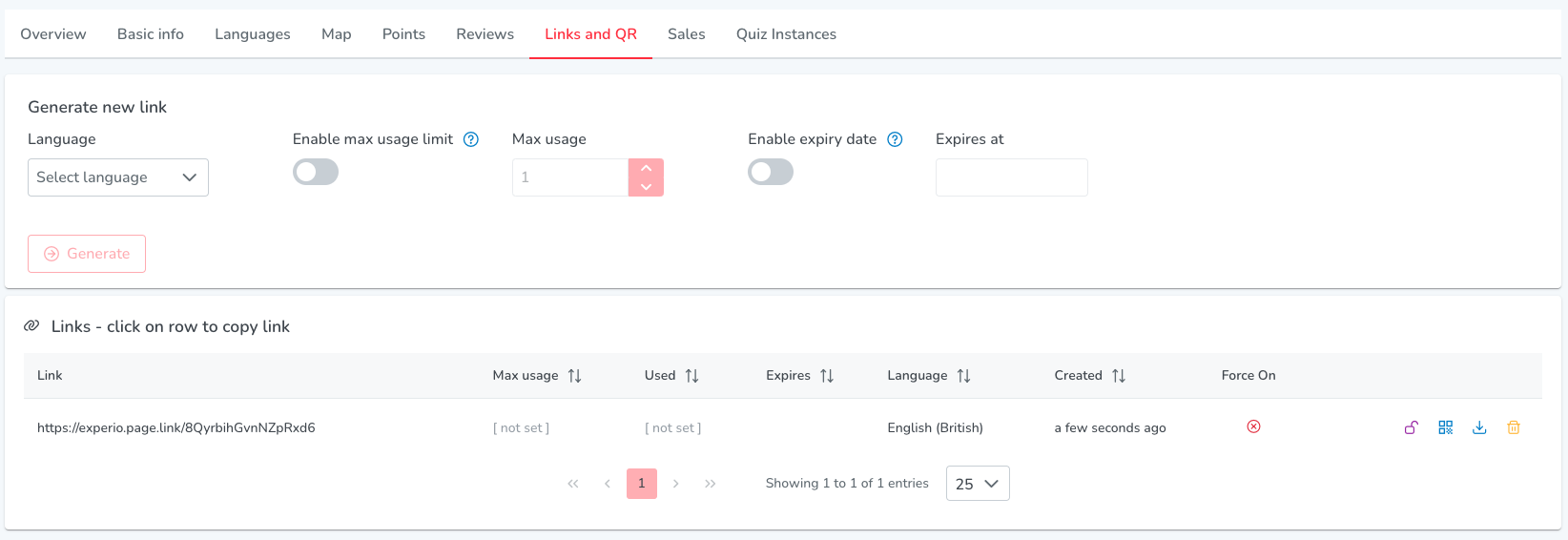Open rows per page dropdown showing 25
This screenshot has width=1568, height=540.
(x=978, y=484)
